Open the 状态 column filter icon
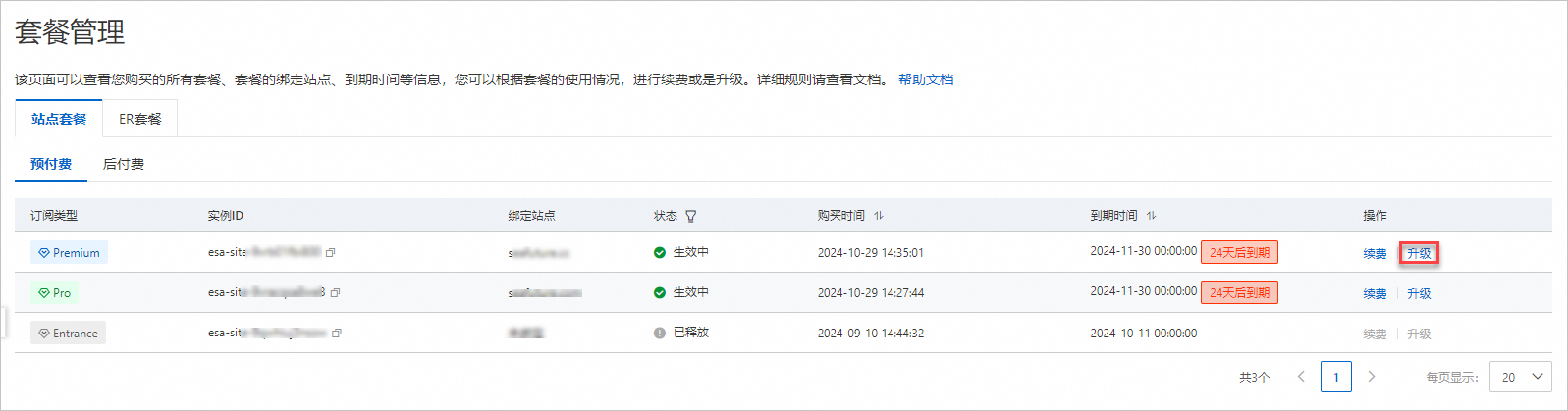Viewport: 1568px width, 411px height. click(x=691, y=216)
